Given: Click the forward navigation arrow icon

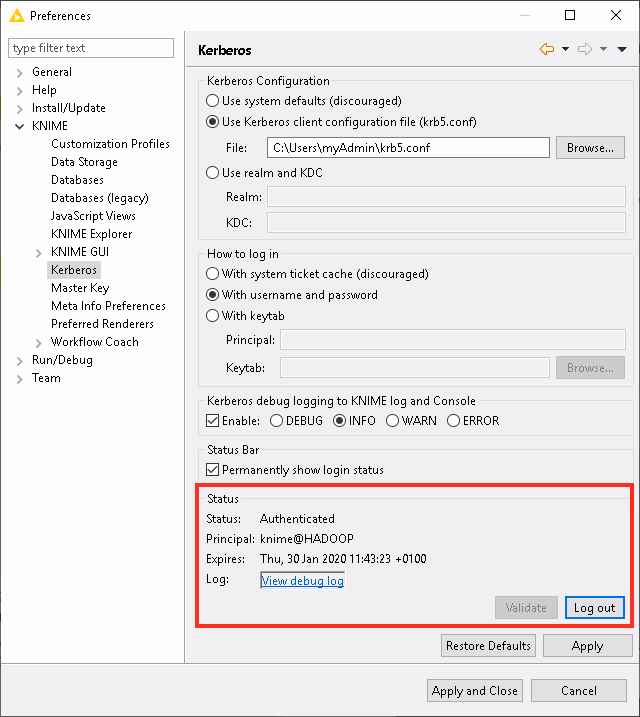Looking at the screenshot, I should [x=585, y=49].
